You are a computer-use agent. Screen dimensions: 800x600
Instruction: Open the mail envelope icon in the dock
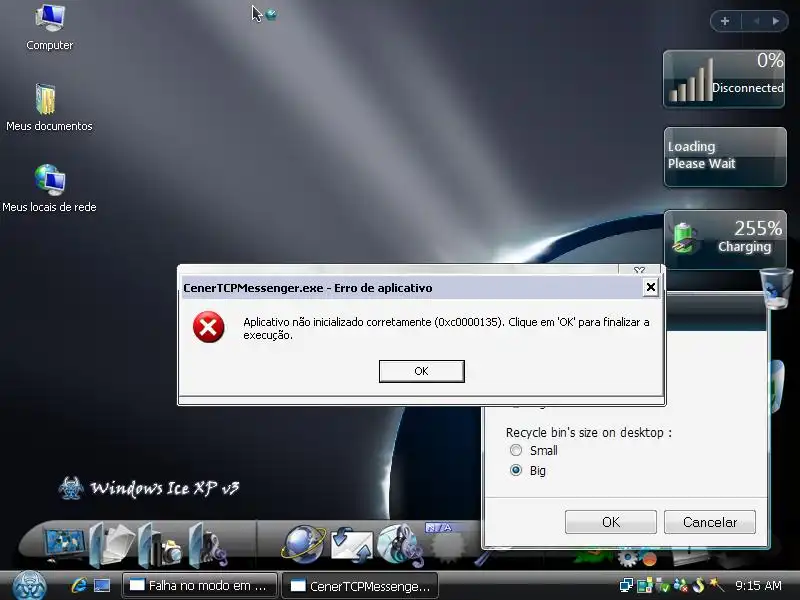351,546
